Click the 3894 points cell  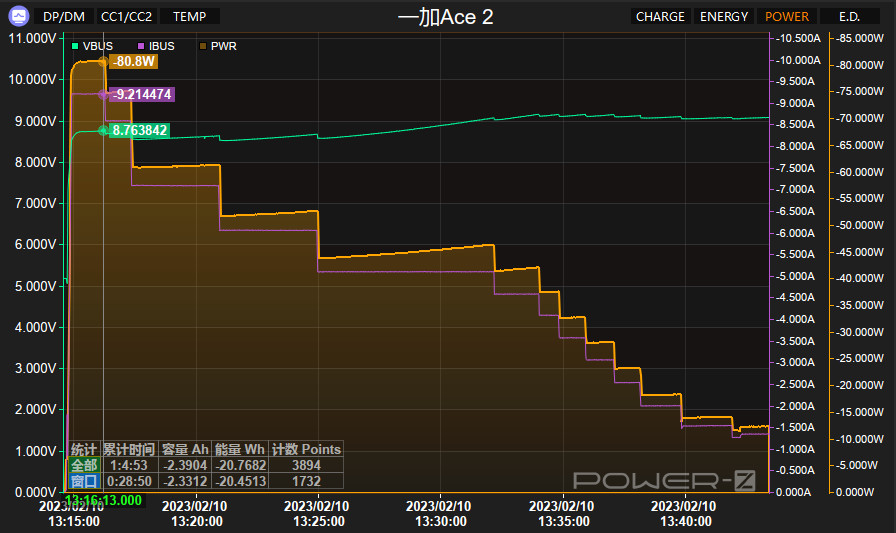point(306,465)
